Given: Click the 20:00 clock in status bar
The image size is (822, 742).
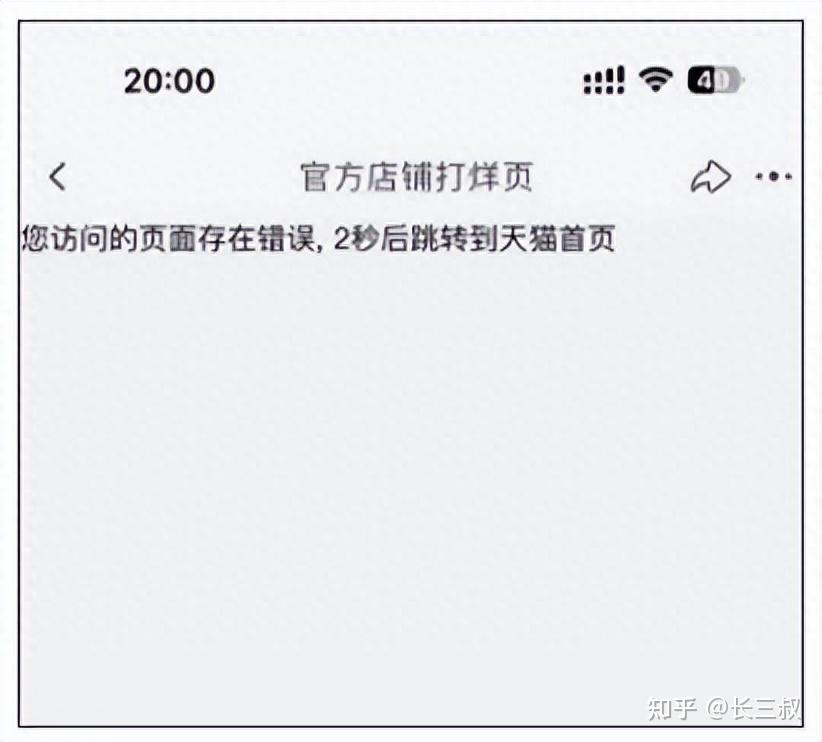Looking at the screenshot, I should point(169,81).
